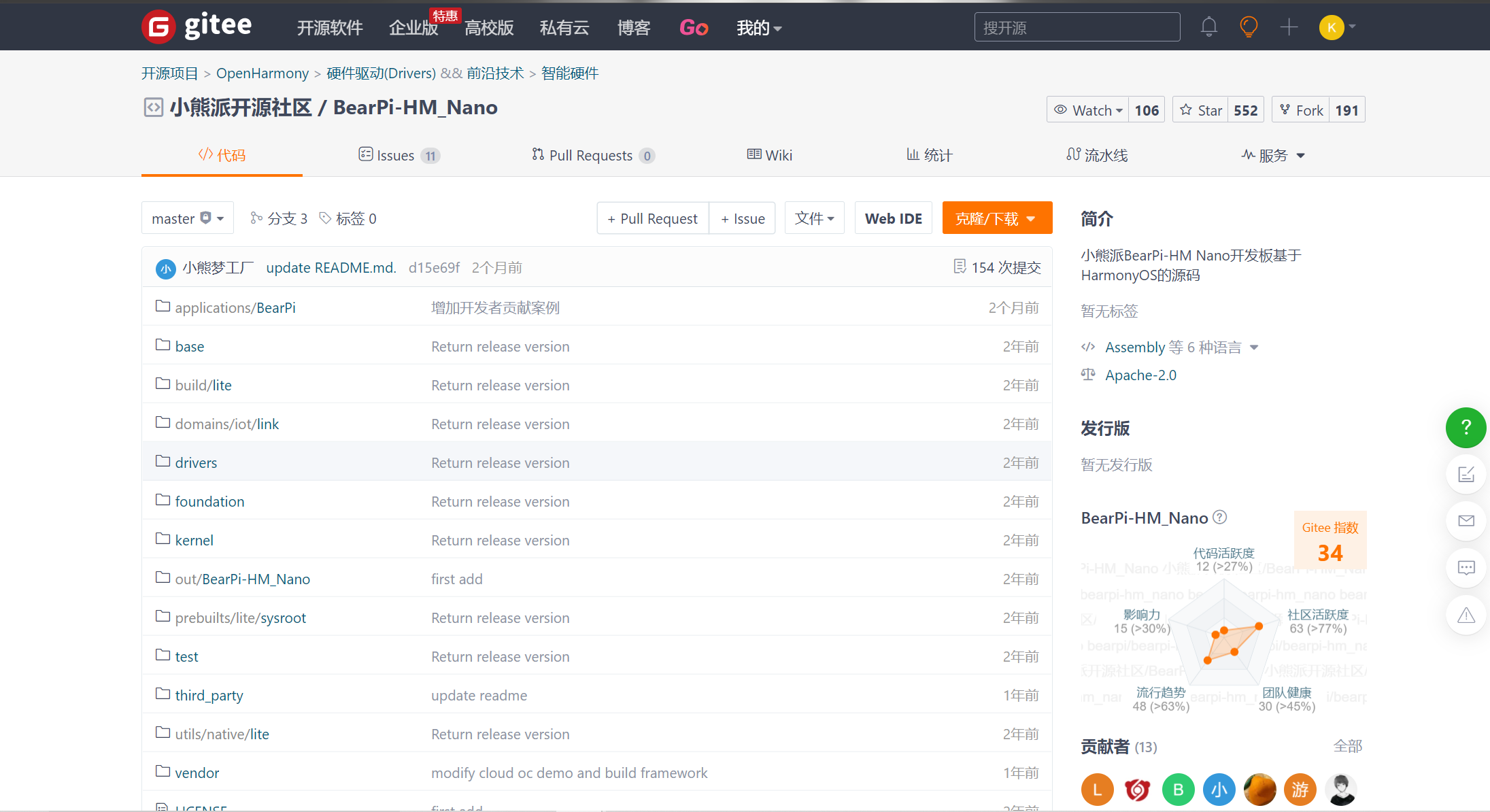Click the kernel folder icon
Viewport: 1490px width, 812px height.
163,539
